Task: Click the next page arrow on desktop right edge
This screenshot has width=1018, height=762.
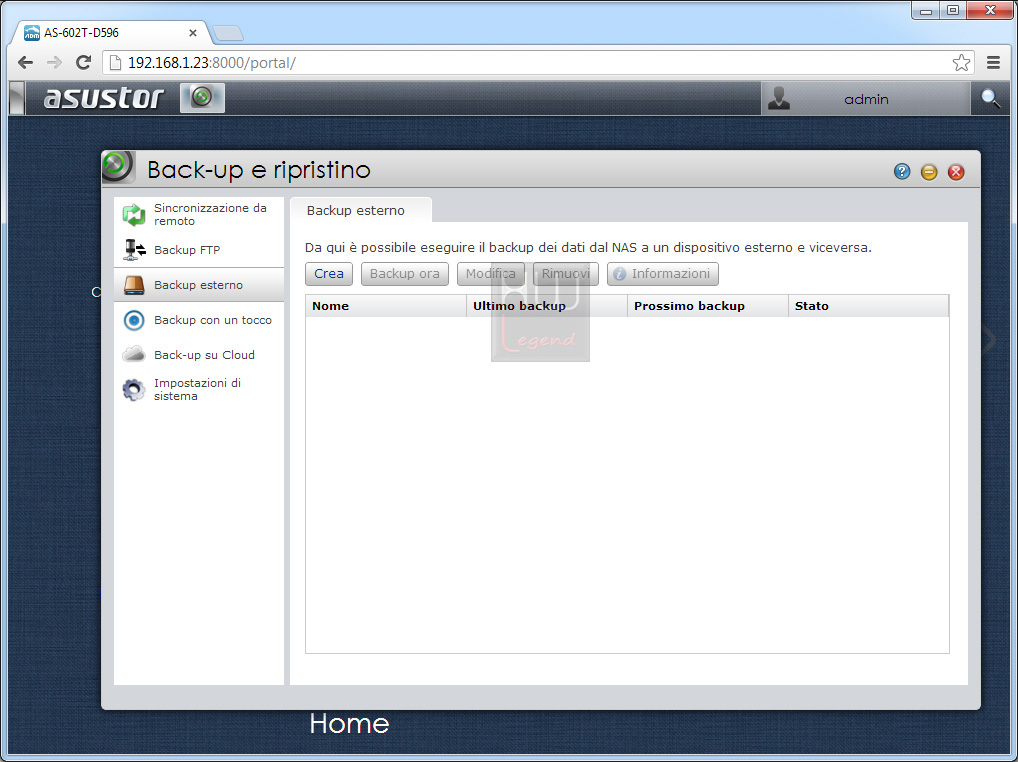Action: 989,339
